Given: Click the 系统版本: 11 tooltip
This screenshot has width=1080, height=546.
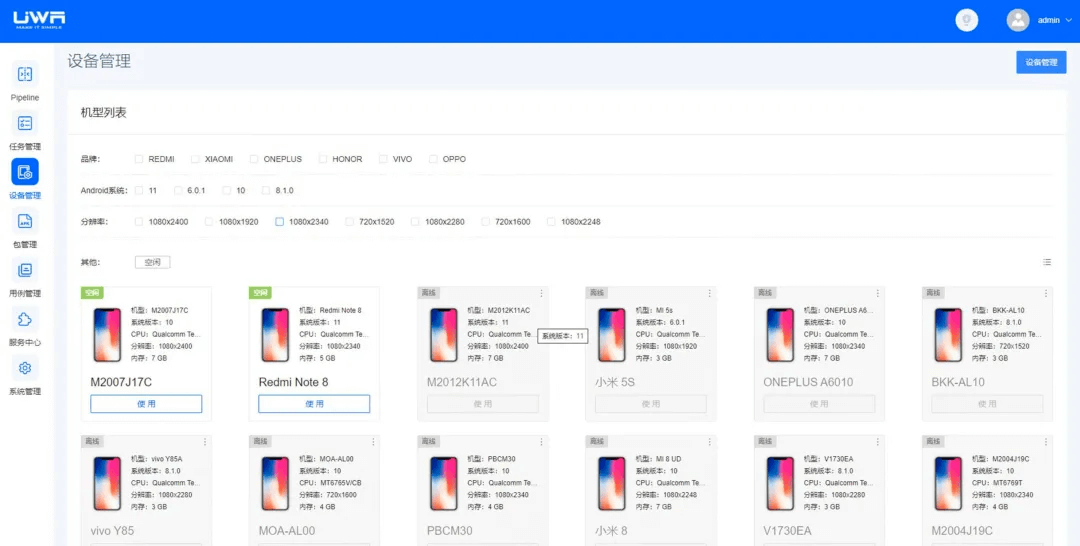Looking at the screenshot, I should (x=563, y=336).
